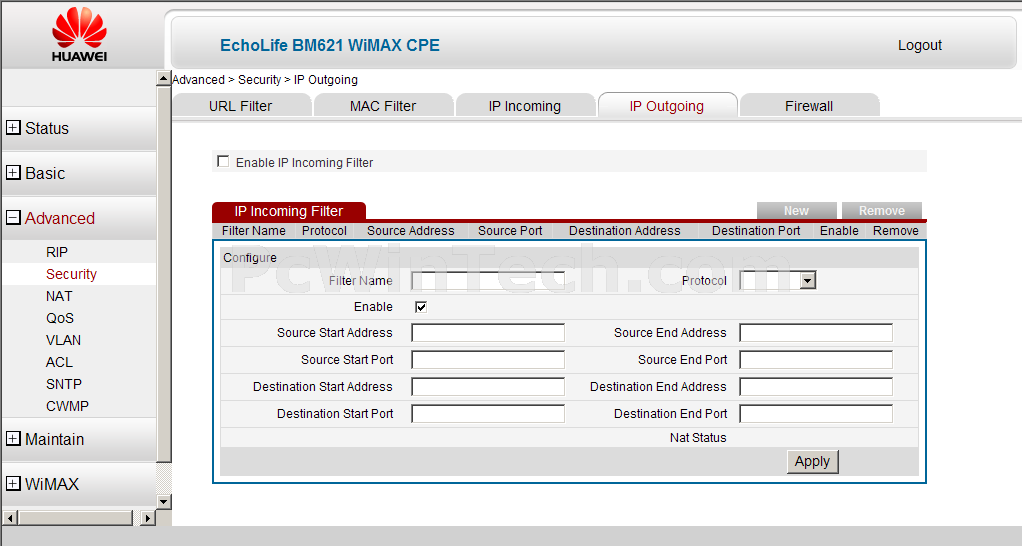Select Security in the sidebar
This screenshot has height=546, width=1022.
click(71, 274)
